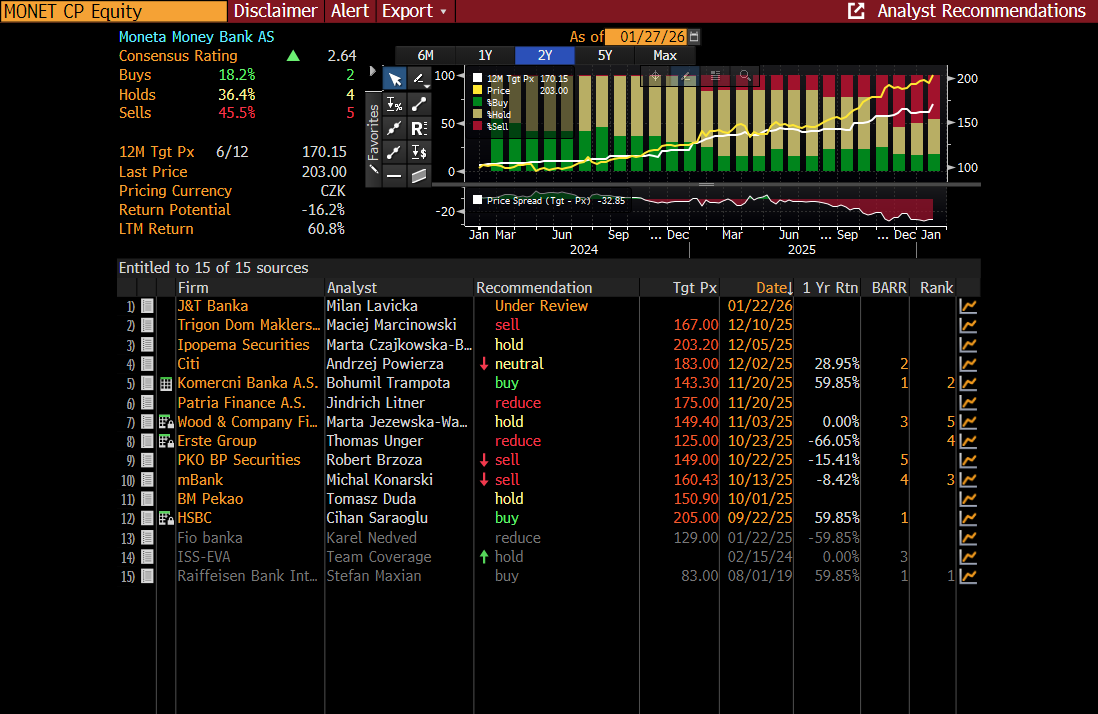Open the J&T Banka firm link
The width and height of the screenshot is (1098, 714).
pyautogui.click(x=213, y=306)
